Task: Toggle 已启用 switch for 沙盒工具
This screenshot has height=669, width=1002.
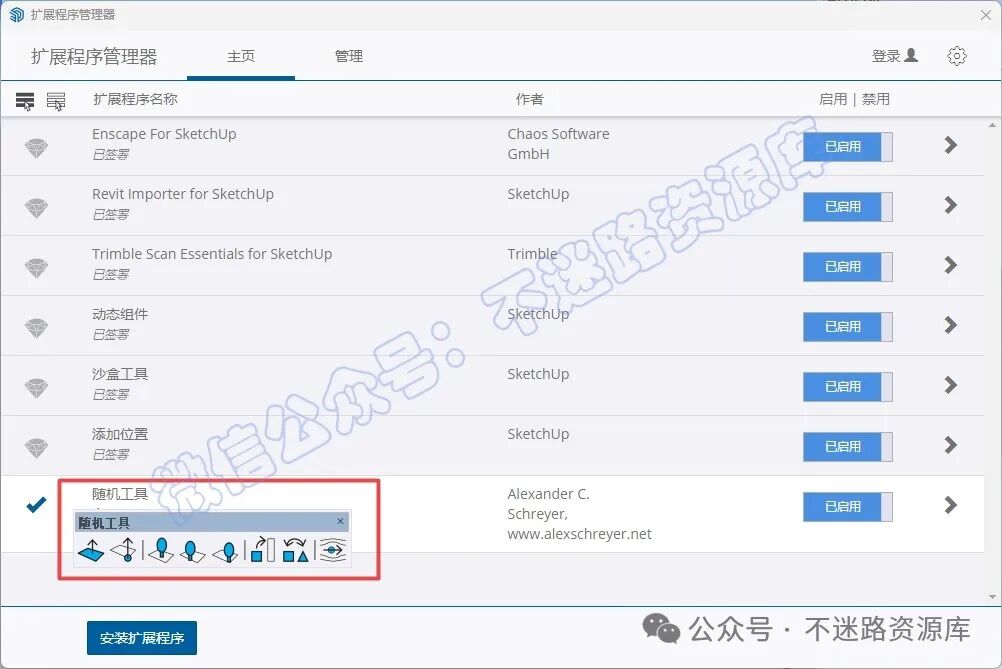Action: point(847,387)
